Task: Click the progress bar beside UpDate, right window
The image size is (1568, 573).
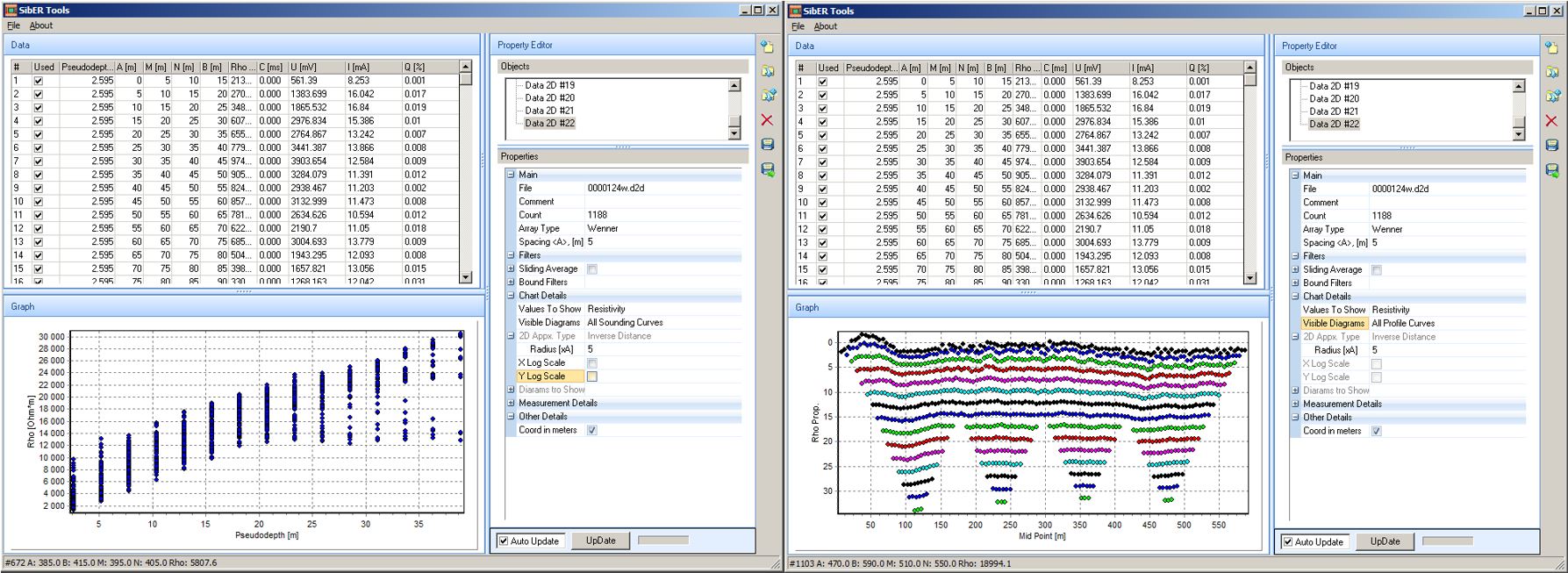Action: click(x=1448, y=541)
